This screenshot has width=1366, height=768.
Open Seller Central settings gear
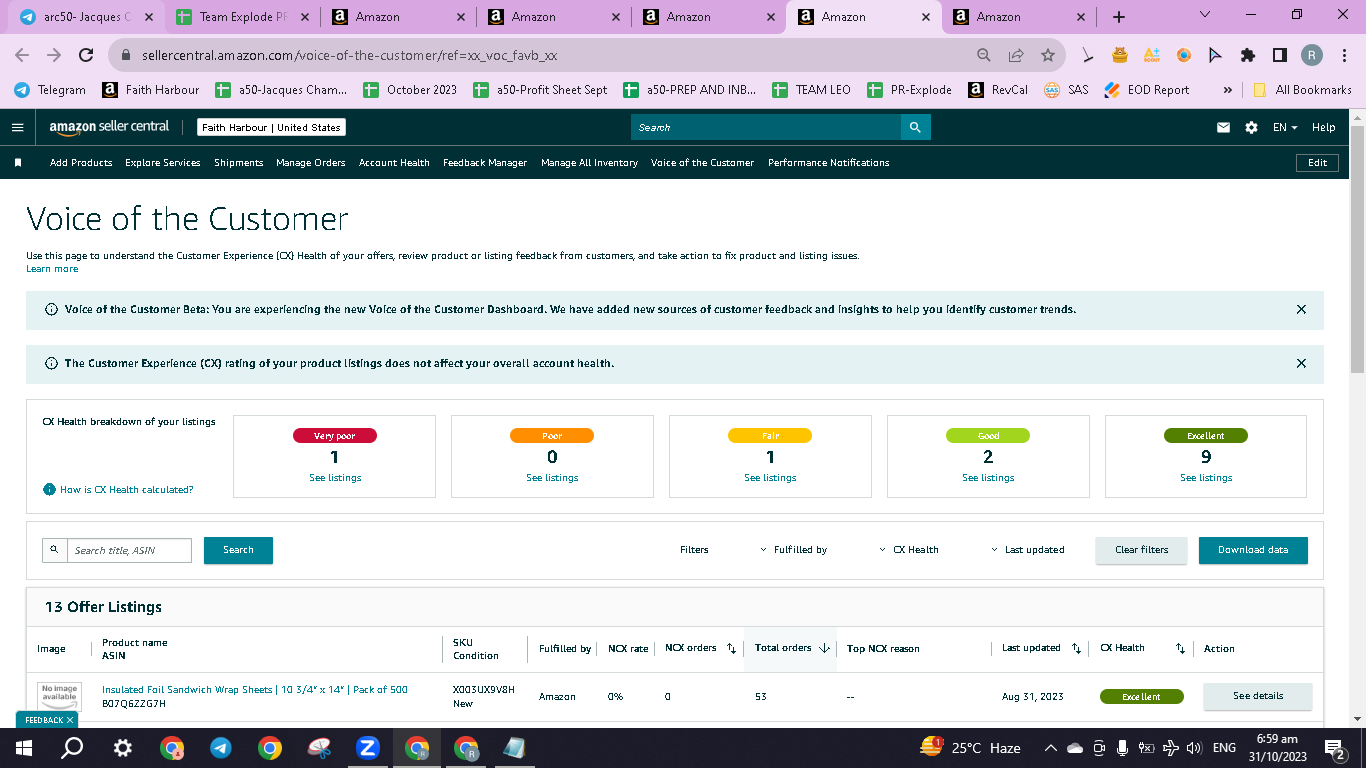pos(1251,127)
